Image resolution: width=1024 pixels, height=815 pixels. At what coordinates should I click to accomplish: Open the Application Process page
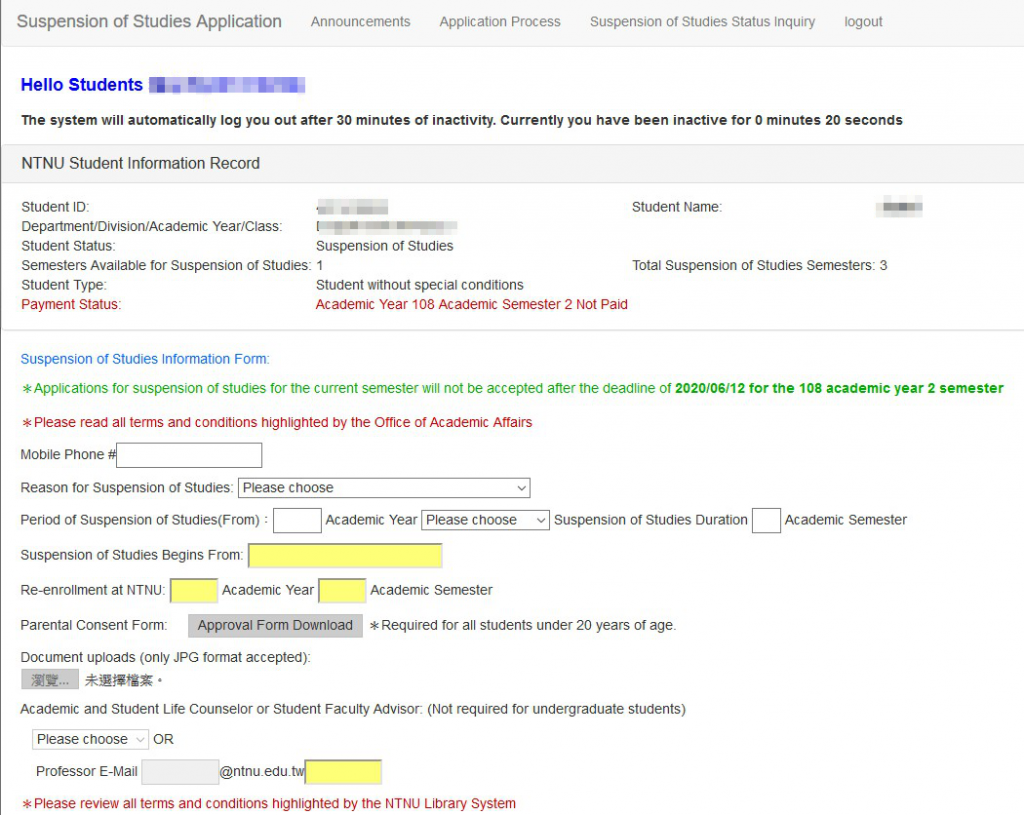[x=500, y=22]
